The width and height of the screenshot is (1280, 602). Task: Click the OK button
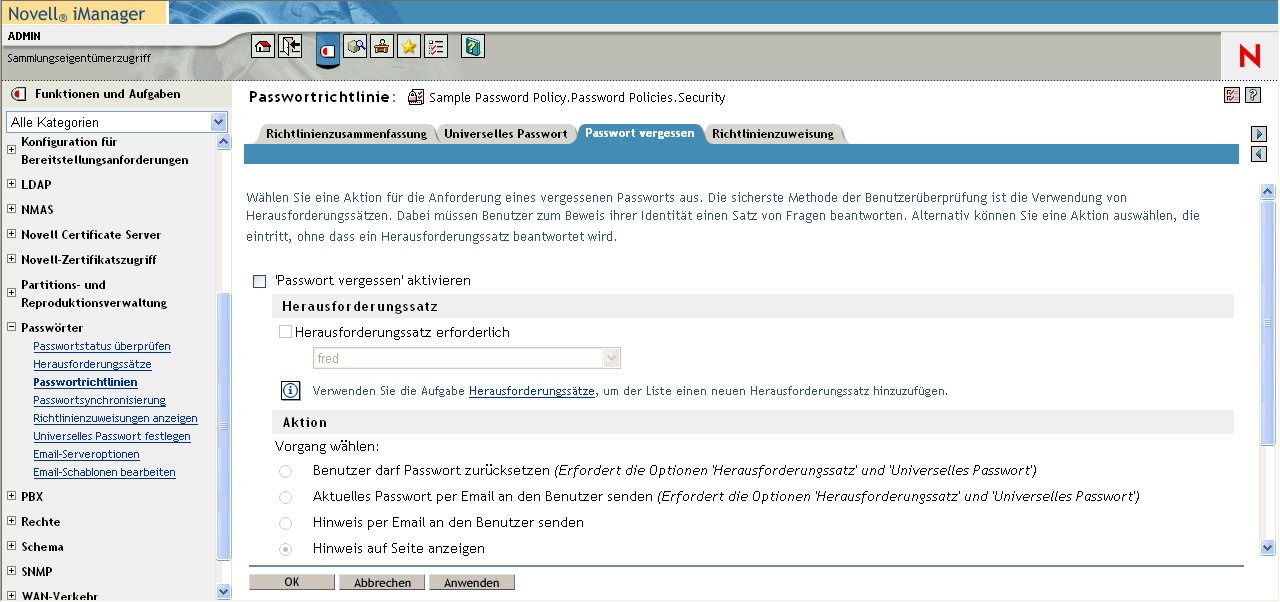click(x=291, y=581)
